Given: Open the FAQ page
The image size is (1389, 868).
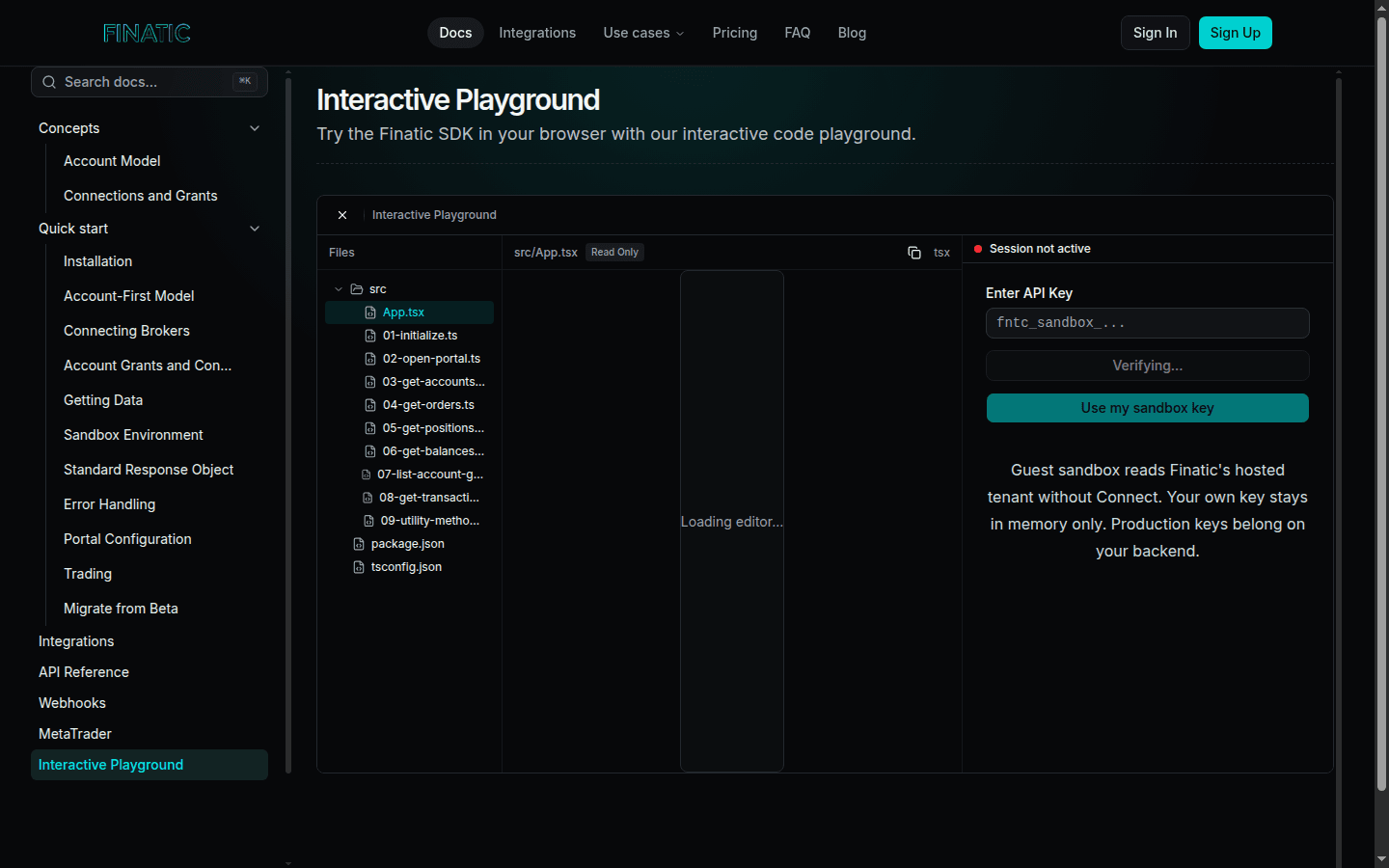Looking at the screenshot, I should point(798,33).
